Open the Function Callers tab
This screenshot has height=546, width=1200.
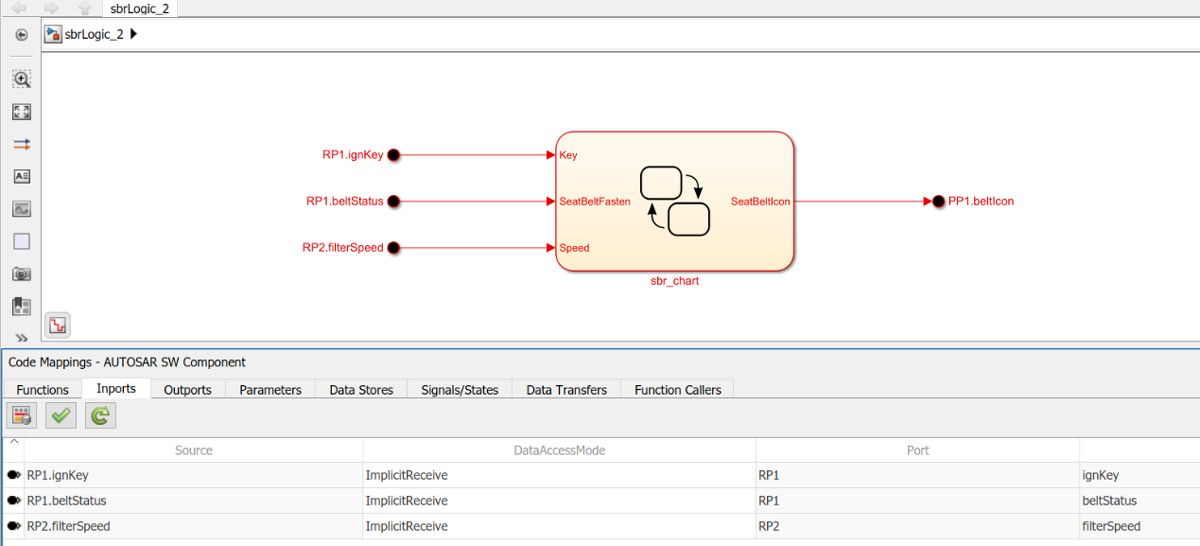(x=677, y=390)
